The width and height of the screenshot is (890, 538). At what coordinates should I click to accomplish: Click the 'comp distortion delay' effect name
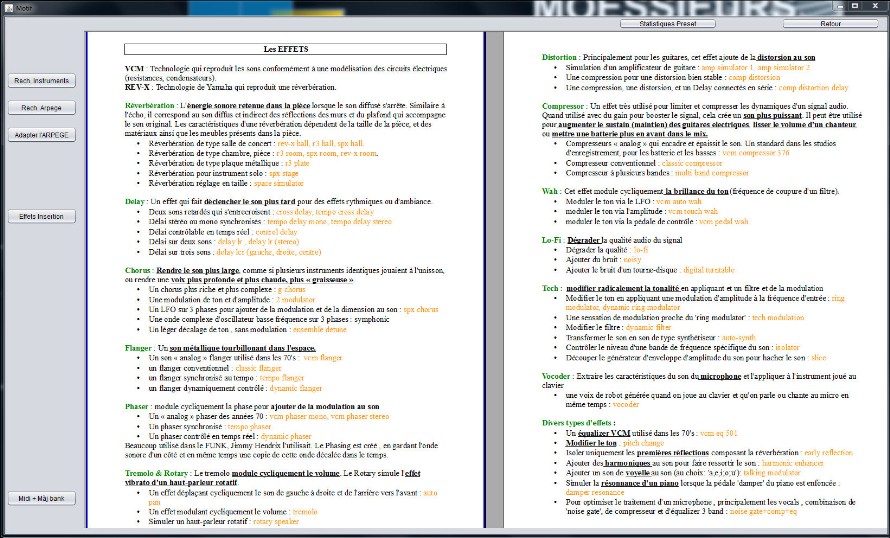coord(813,88)
